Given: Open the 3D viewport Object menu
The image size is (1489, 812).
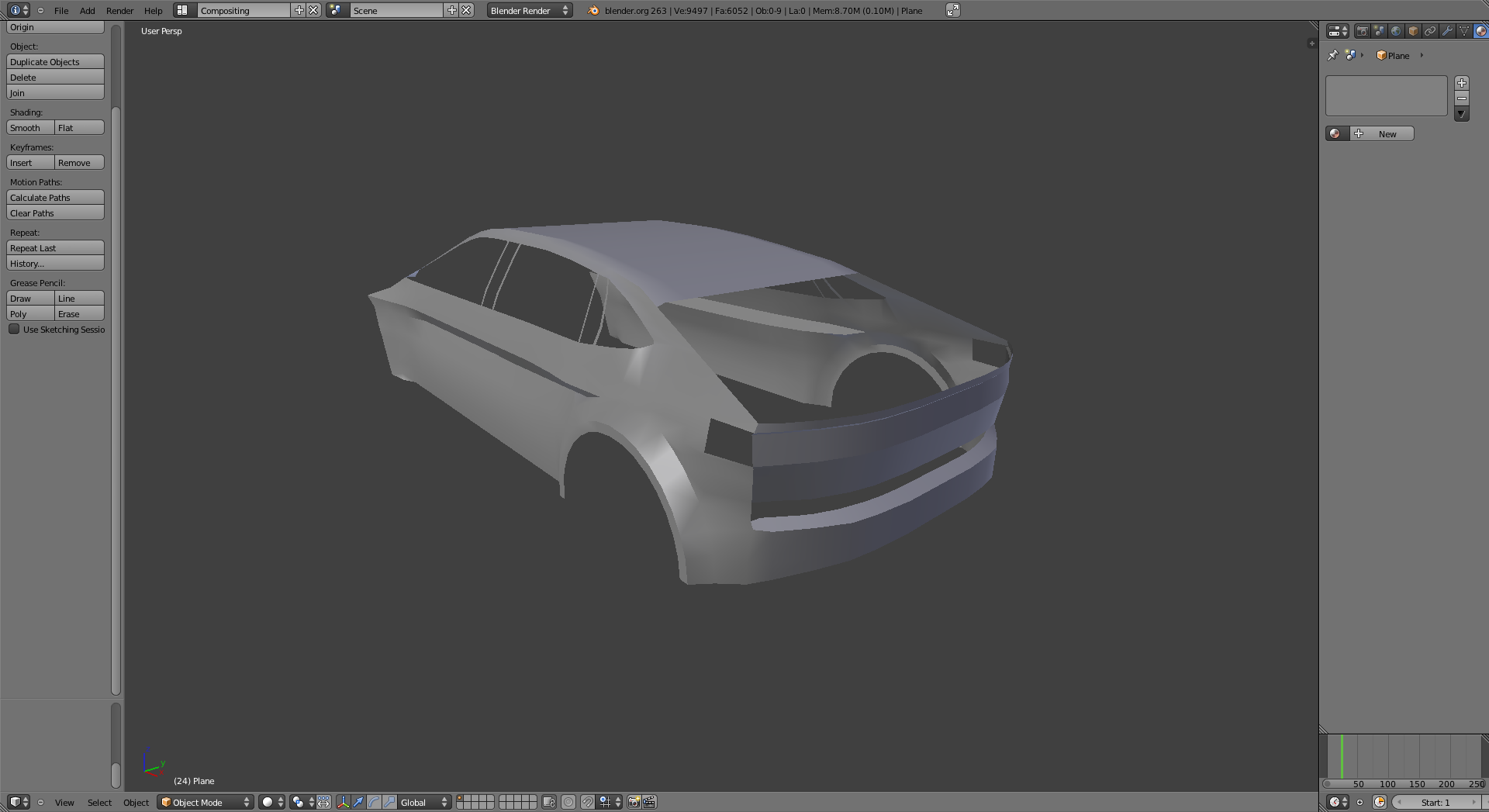Looking at the screenshot, I should (x=136, y=803).
